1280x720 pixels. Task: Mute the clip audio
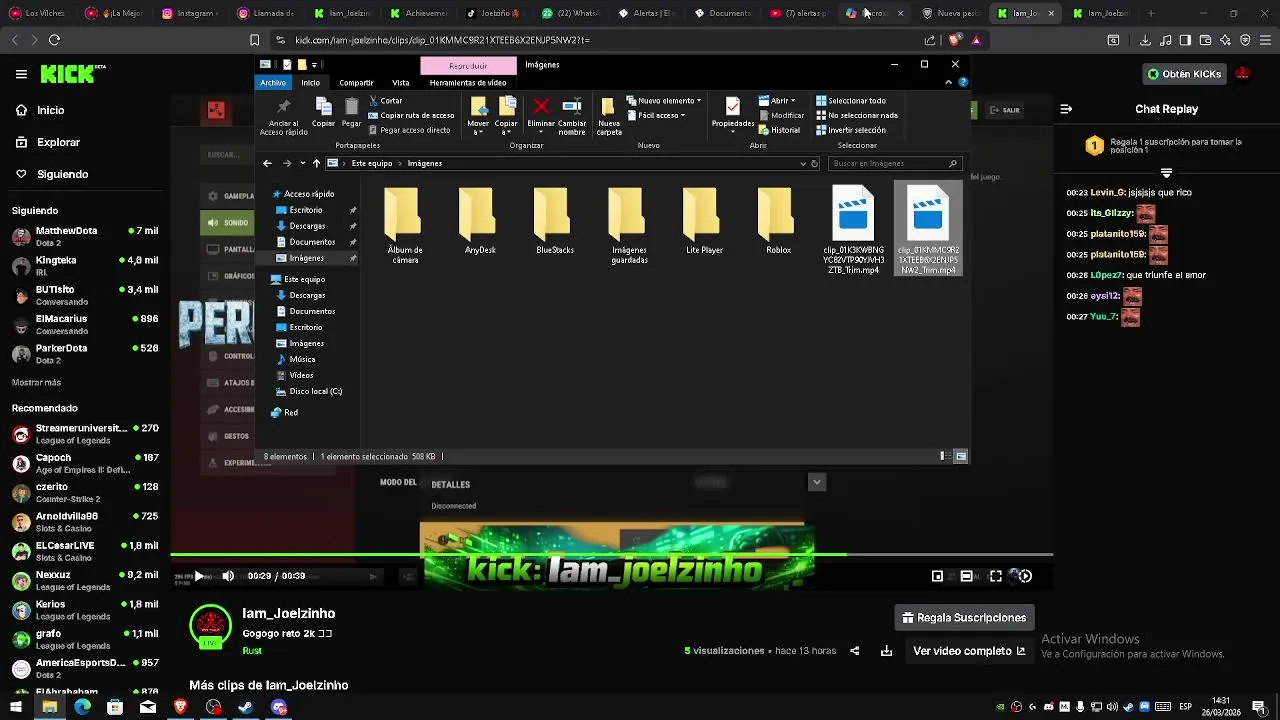point(228,576)
